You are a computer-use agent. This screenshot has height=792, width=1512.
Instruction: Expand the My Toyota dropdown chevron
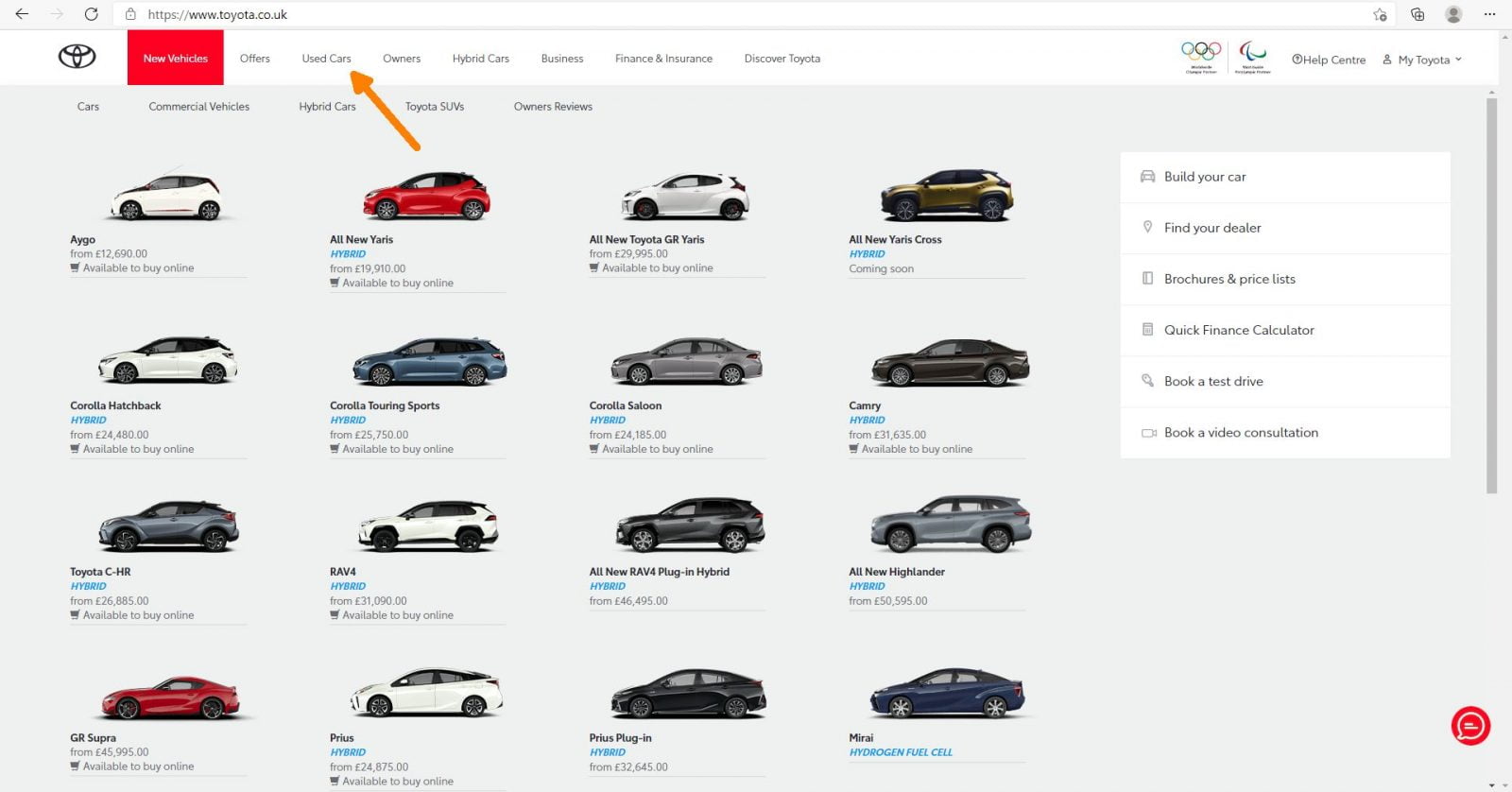[1458, 59]
